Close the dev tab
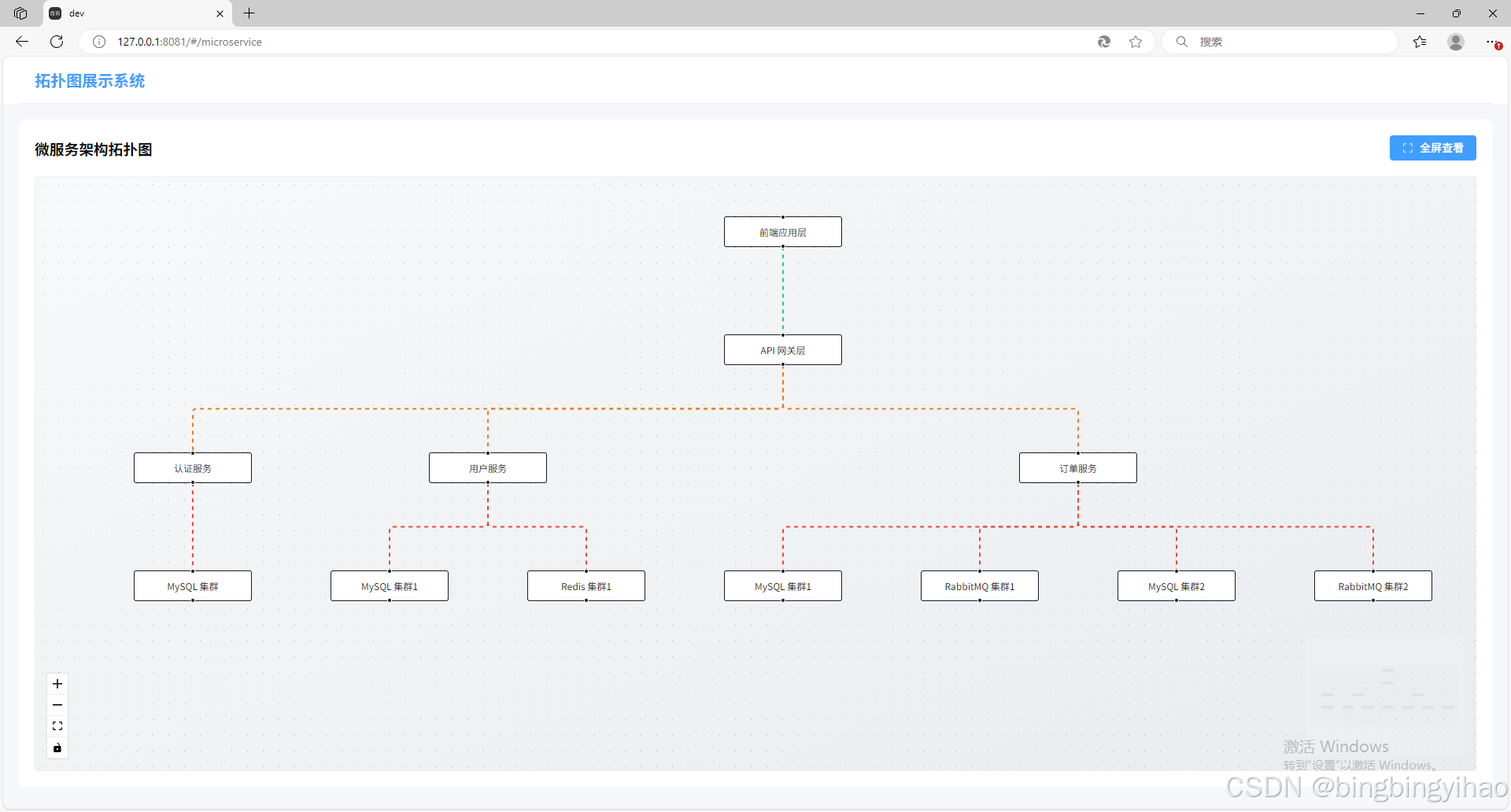Screen dimensions: 1511x812 pos(220,13)
